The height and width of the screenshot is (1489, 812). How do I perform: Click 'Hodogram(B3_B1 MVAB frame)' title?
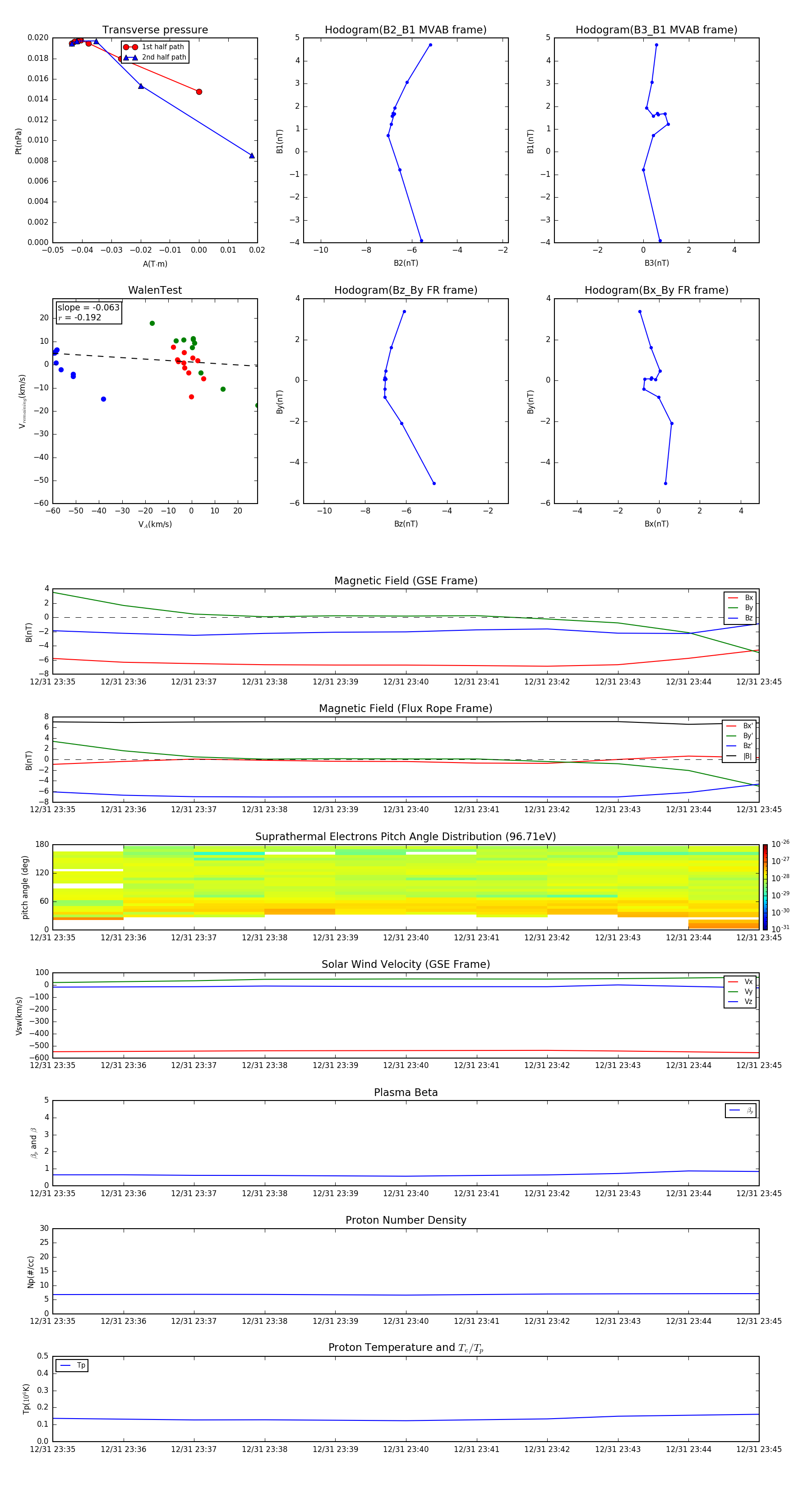click(x=656, y=30)
